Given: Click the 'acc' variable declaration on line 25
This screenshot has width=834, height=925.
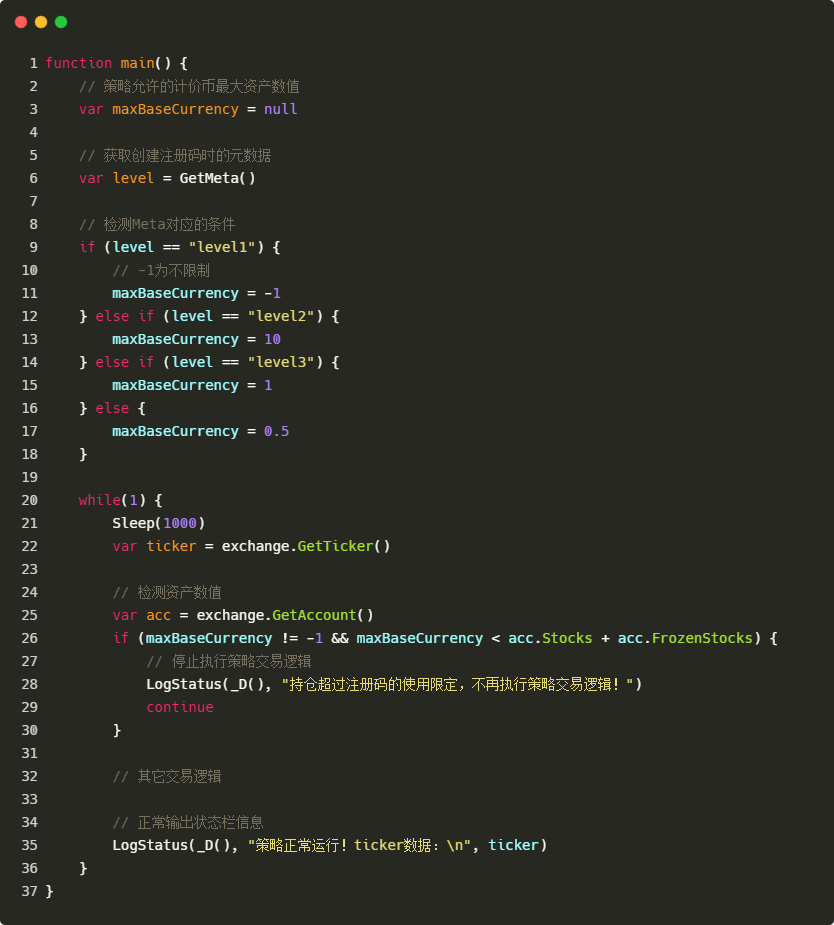Looking at the screenshot, I should point(159,615).
